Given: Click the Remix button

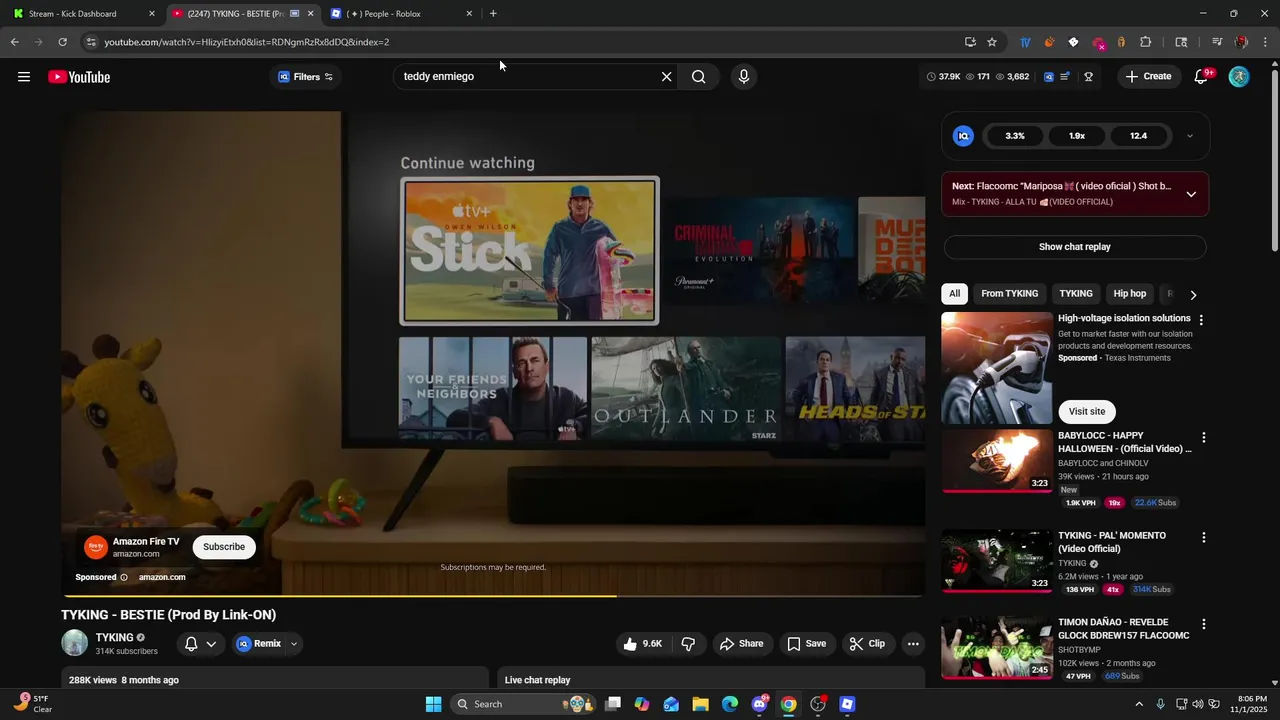Looking at the screenshot, I should (x=259, y=644).
